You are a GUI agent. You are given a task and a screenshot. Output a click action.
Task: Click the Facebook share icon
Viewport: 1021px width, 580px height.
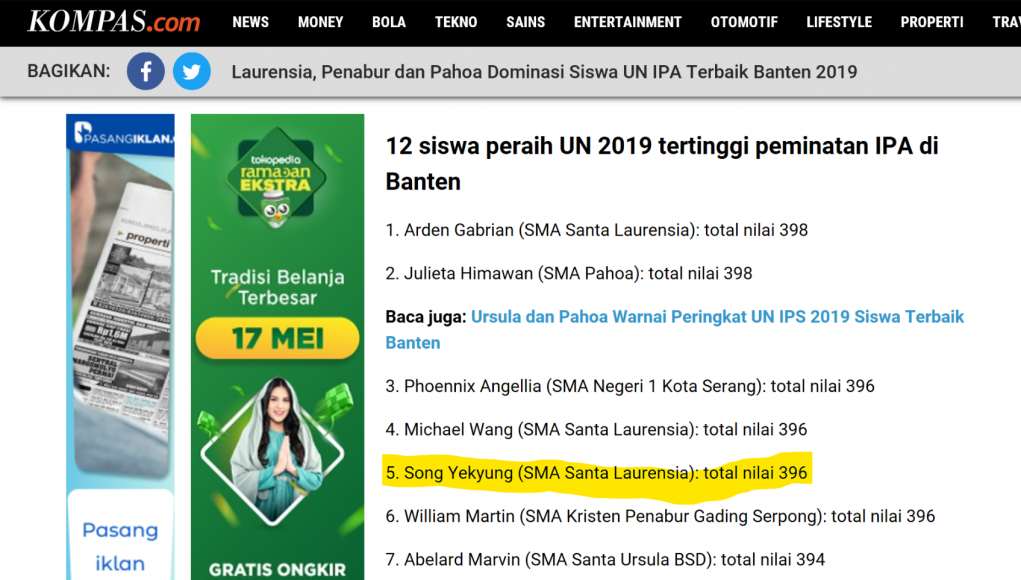(146, 72)
